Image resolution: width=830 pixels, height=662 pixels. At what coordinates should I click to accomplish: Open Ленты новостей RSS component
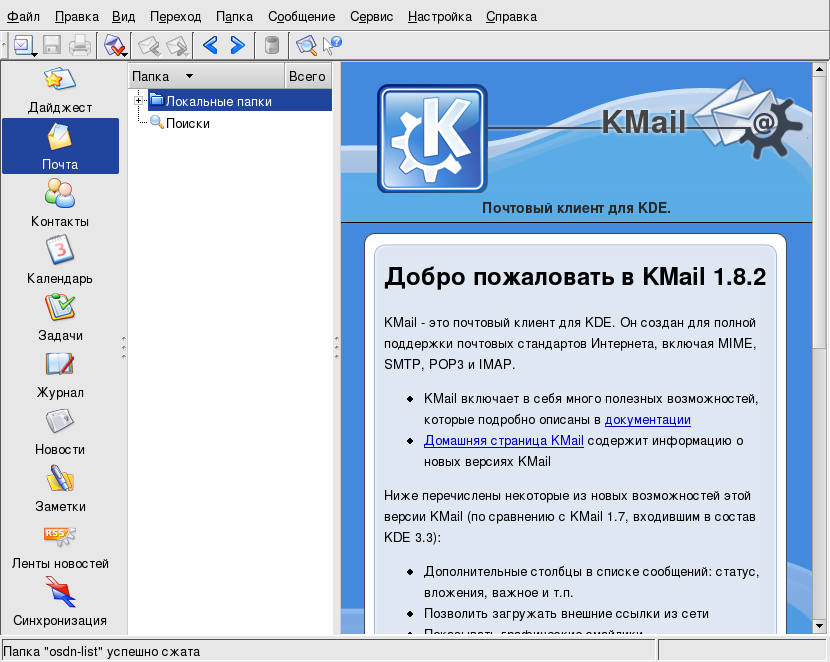tap(60, 544)
